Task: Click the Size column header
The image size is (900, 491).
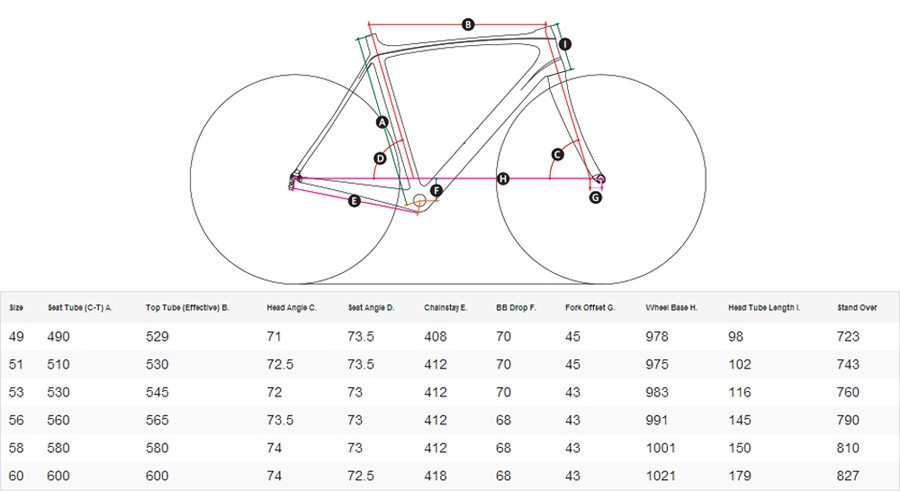Action: [16, 308]
